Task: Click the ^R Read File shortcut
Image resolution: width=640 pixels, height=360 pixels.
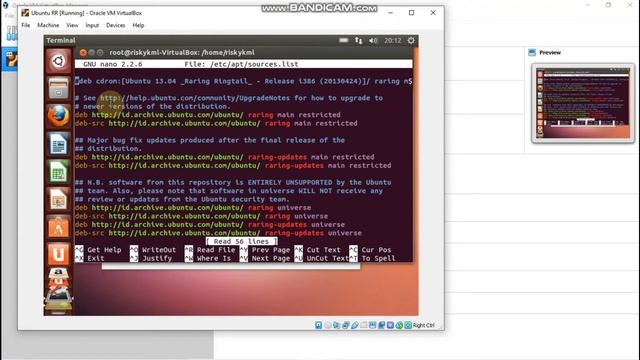Action: pos(210,250)
